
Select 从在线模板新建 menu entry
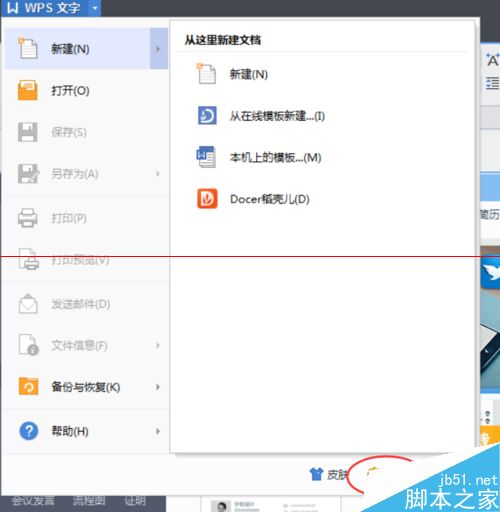(277, 116)
